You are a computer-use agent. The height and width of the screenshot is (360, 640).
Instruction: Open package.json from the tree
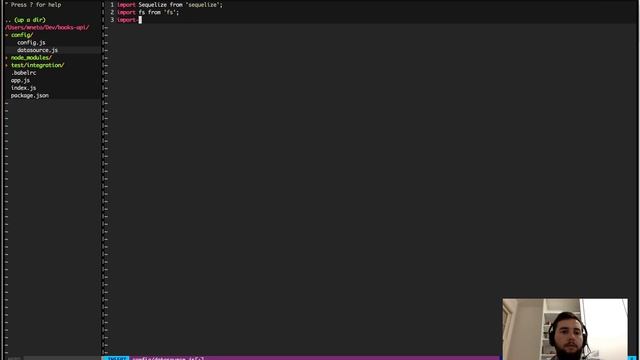coord(30,96)
